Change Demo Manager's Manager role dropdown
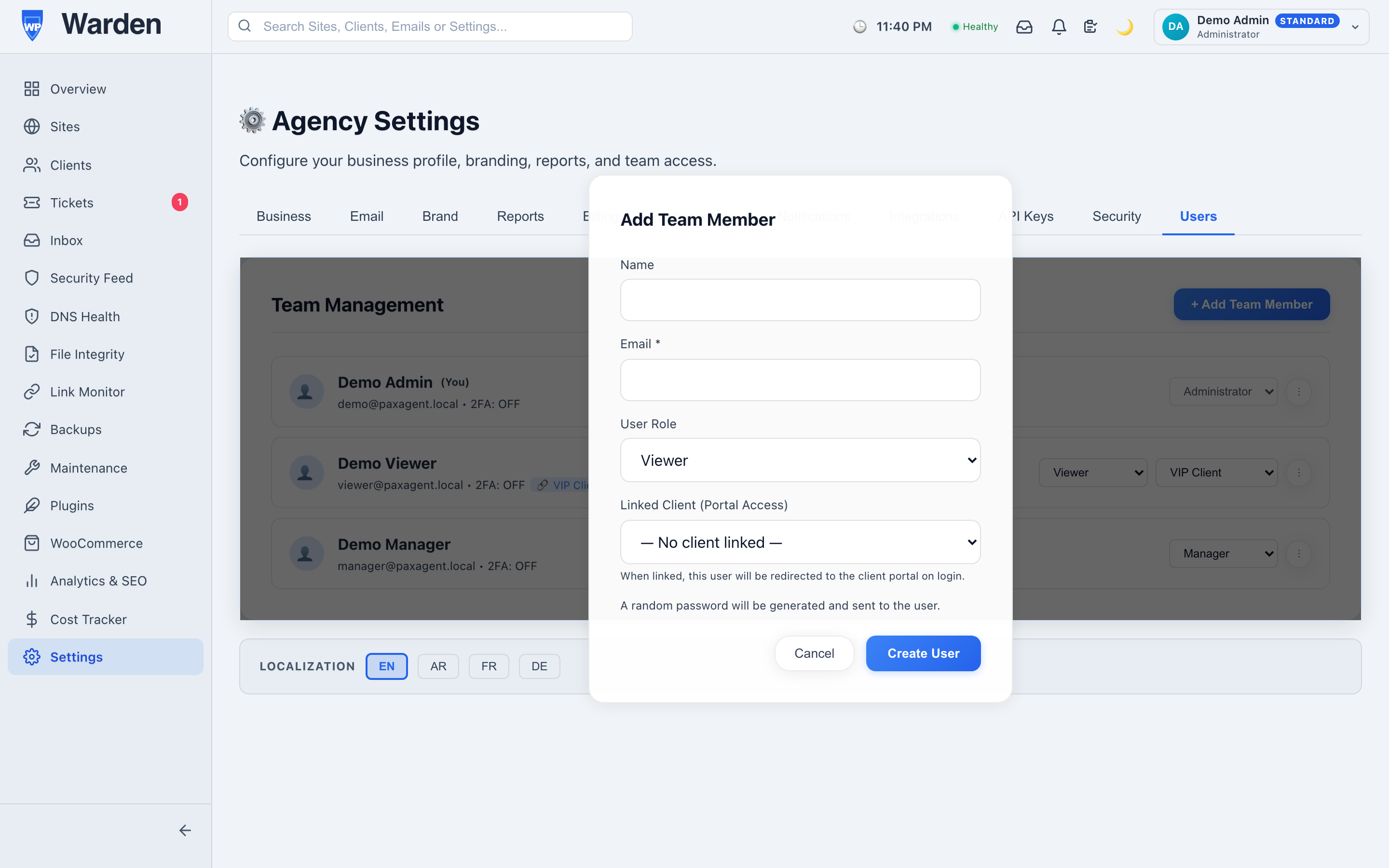Image resolution: width=1389 pixels, height=868 pixels. click(x=1223, y=554)
